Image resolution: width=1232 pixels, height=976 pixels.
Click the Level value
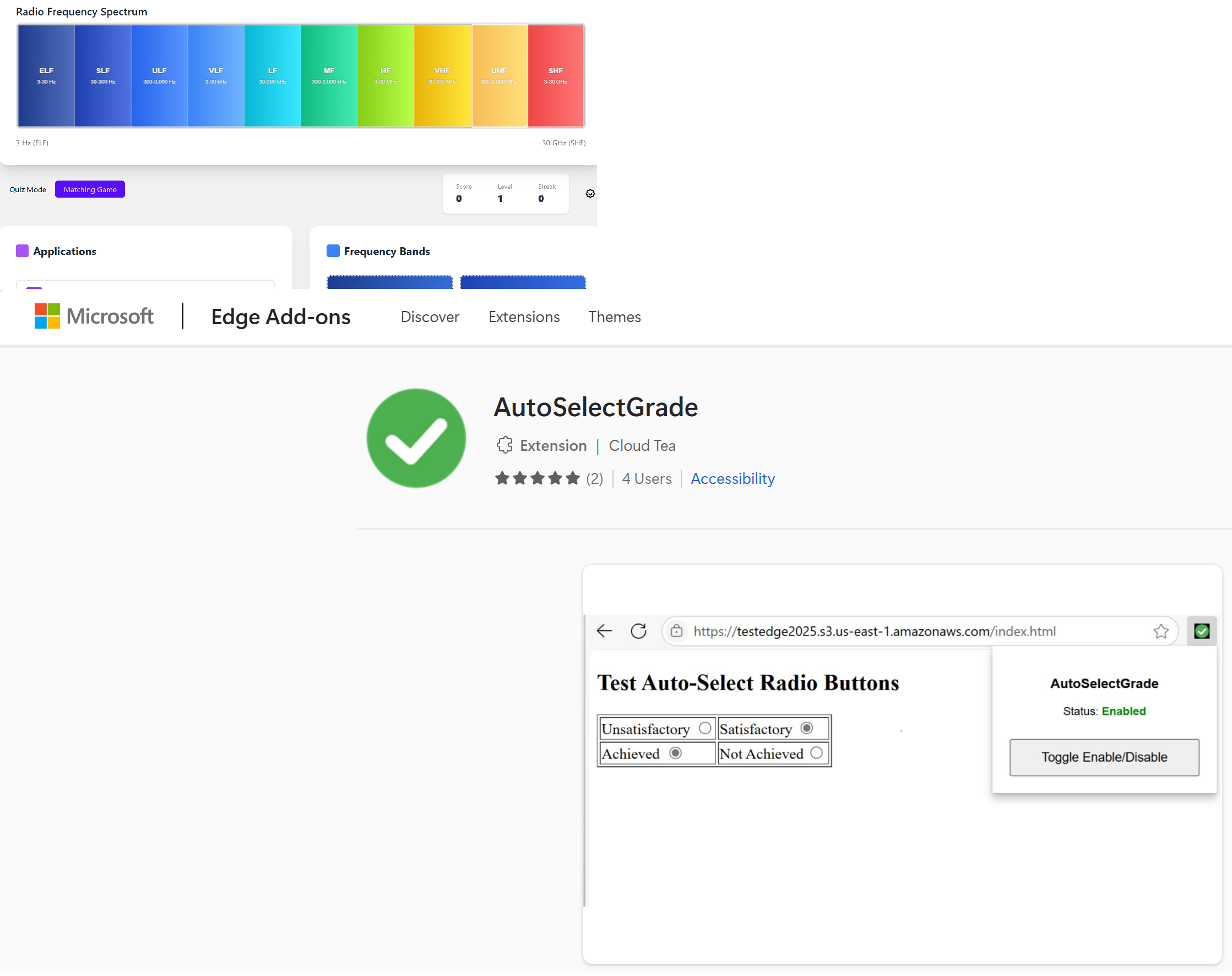click(x=500, y=199)
